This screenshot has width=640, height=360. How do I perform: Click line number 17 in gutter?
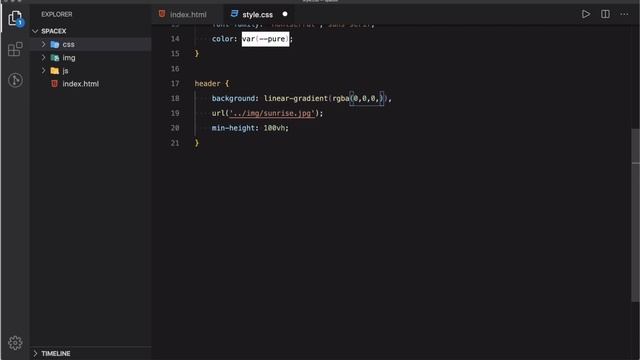(175, 83)
